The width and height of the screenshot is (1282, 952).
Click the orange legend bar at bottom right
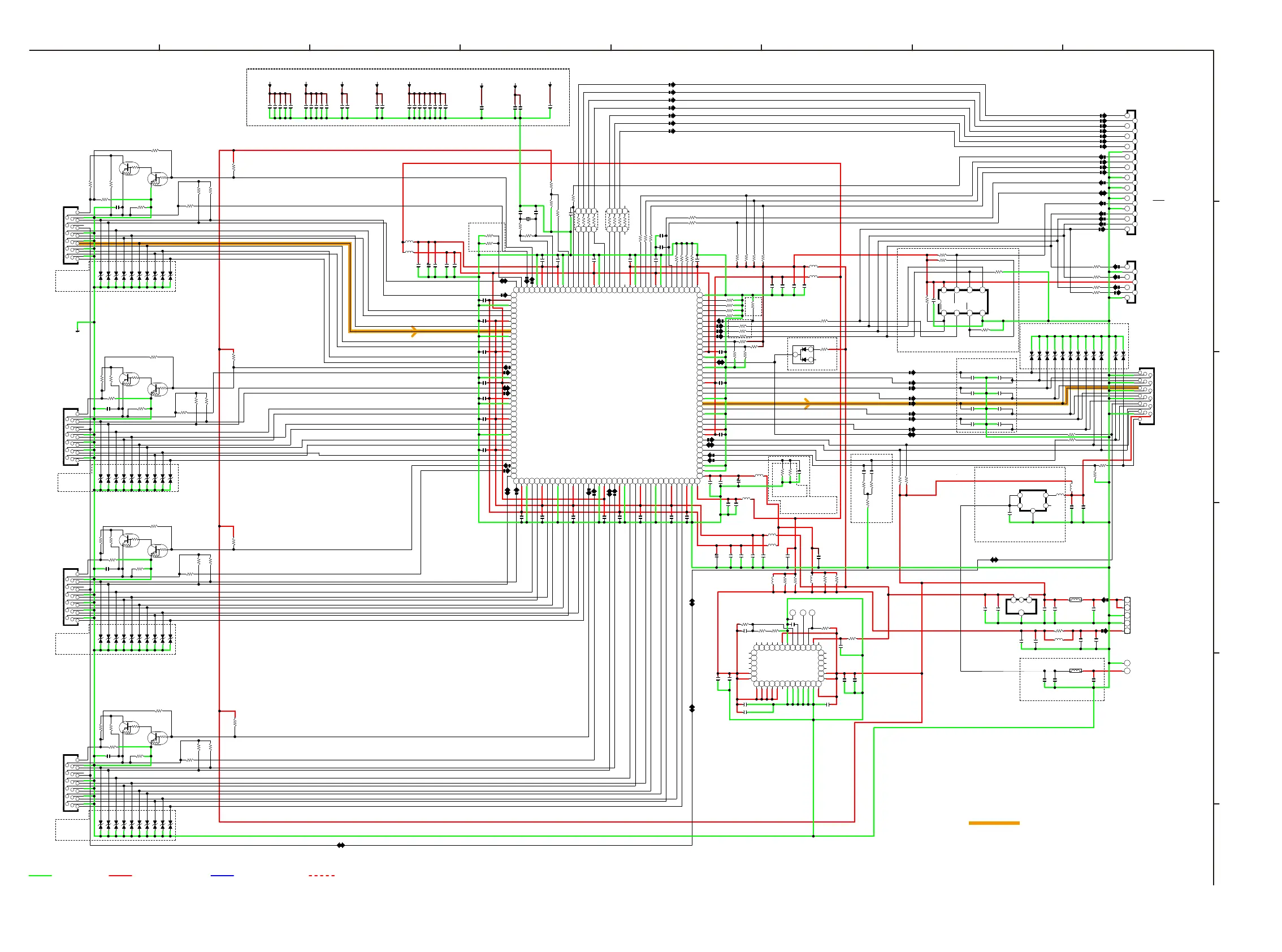(x=994, y=823)
